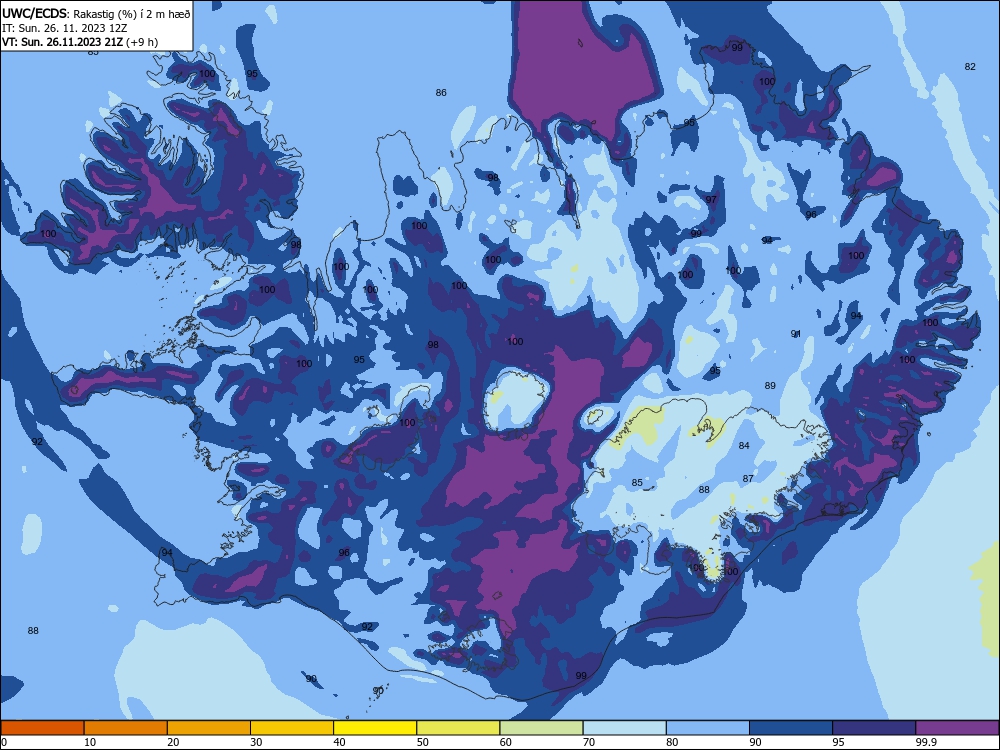The image size is (1000, 750).
Task: Click the '91' humidity value on the map
Action: (x=795, y=334)
